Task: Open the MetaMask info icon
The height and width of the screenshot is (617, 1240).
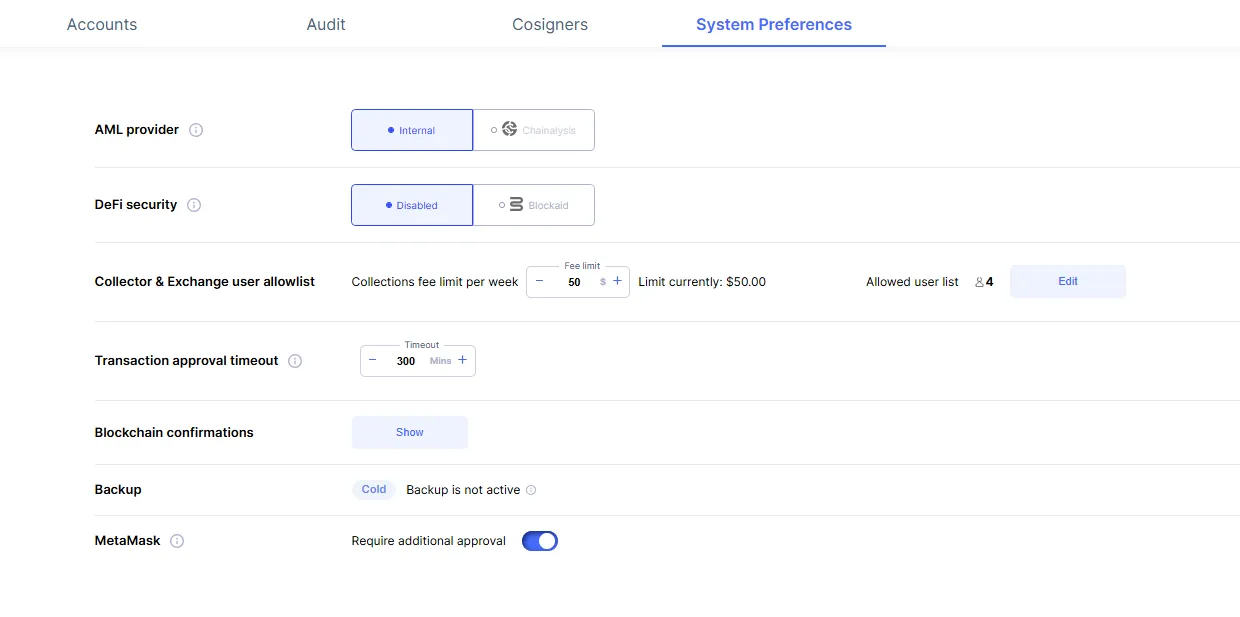Action: tap(177, 541)
